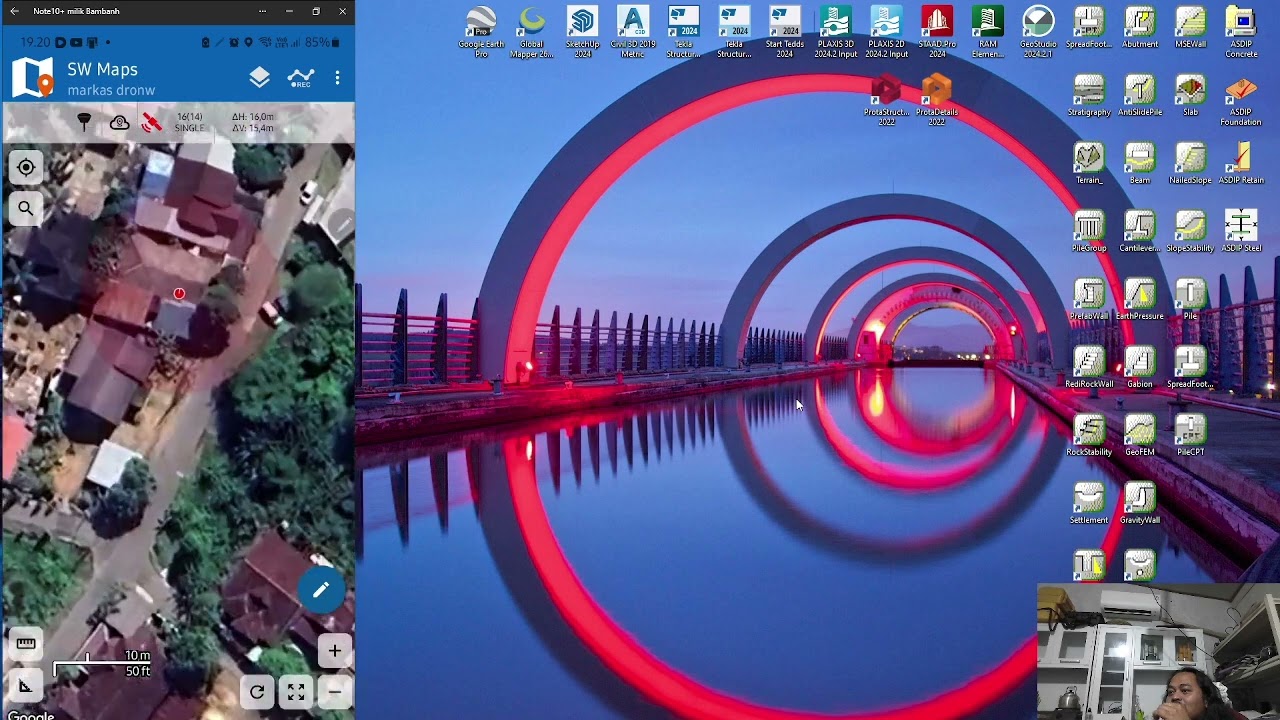Viewport: 1280px width, 720px height.
Task: Select Terrain desktop shortcut
Action: click(1089, 164)
